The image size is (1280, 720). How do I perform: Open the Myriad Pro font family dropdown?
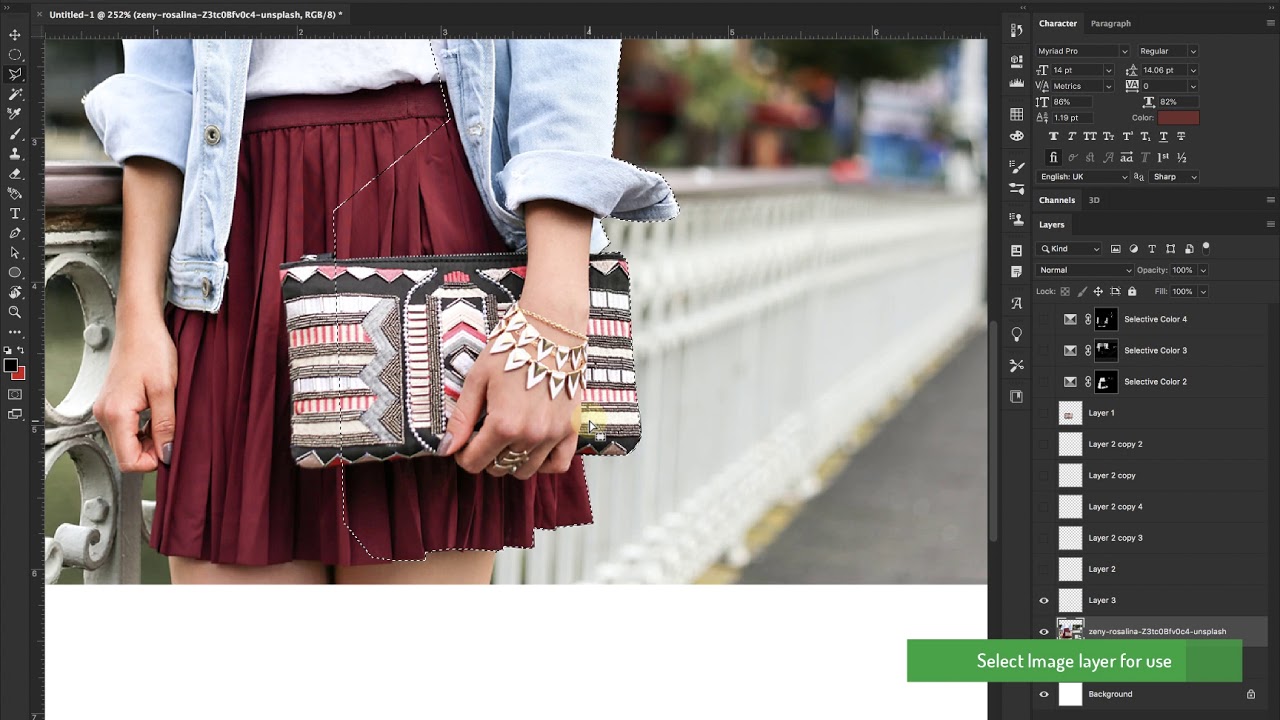1083,51
